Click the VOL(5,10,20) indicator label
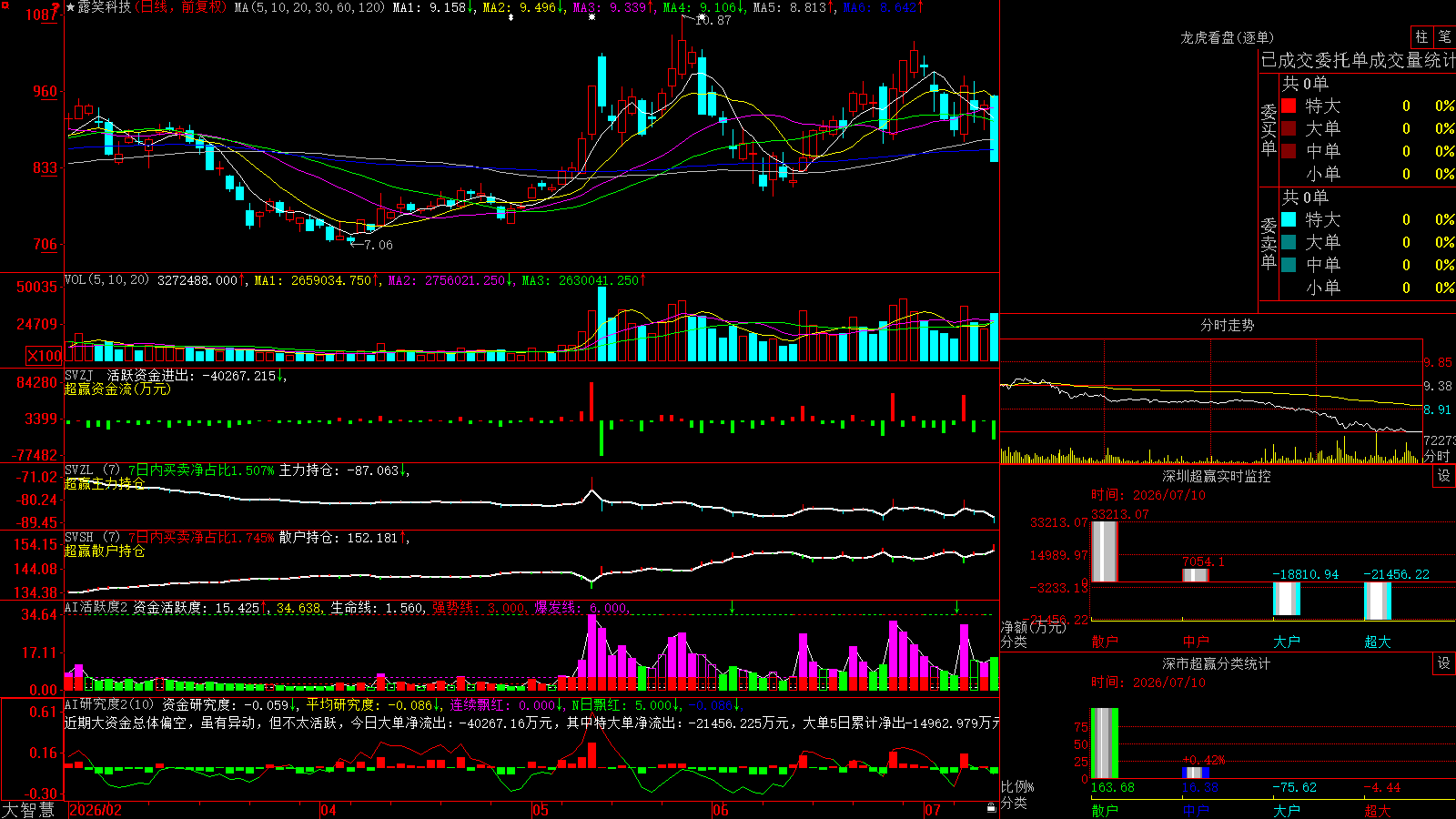This screenshot has height=819, width=1456. [x=107, y=280]
